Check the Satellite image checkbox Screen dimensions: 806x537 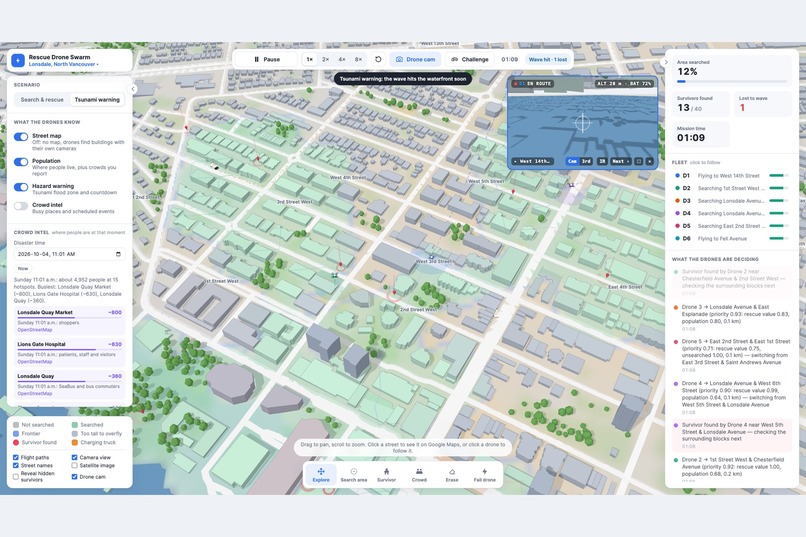pyautogui.click(x=75, y=466)
